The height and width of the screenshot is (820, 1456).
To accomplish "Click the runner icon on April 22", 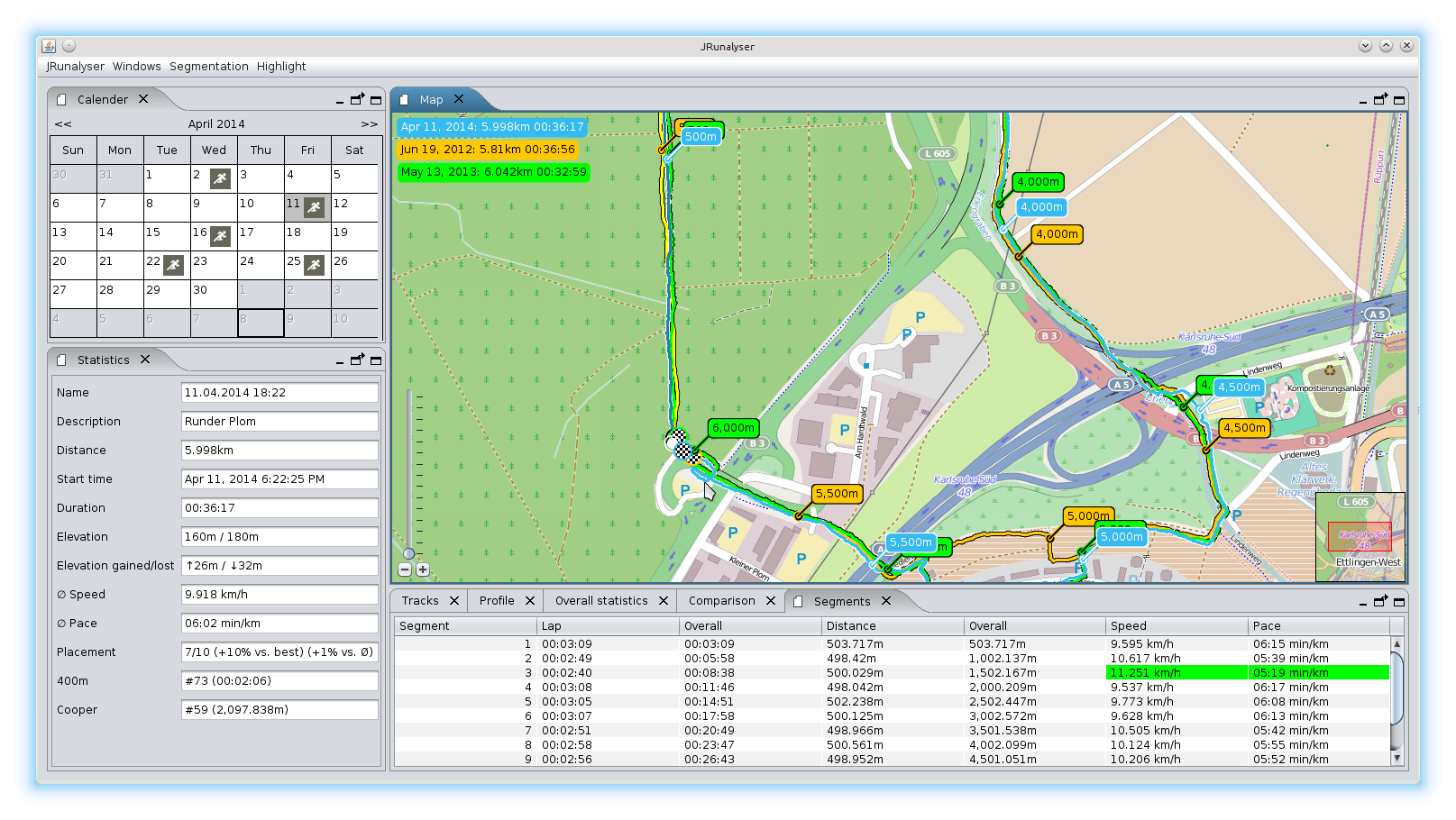I will pos(173,264).
